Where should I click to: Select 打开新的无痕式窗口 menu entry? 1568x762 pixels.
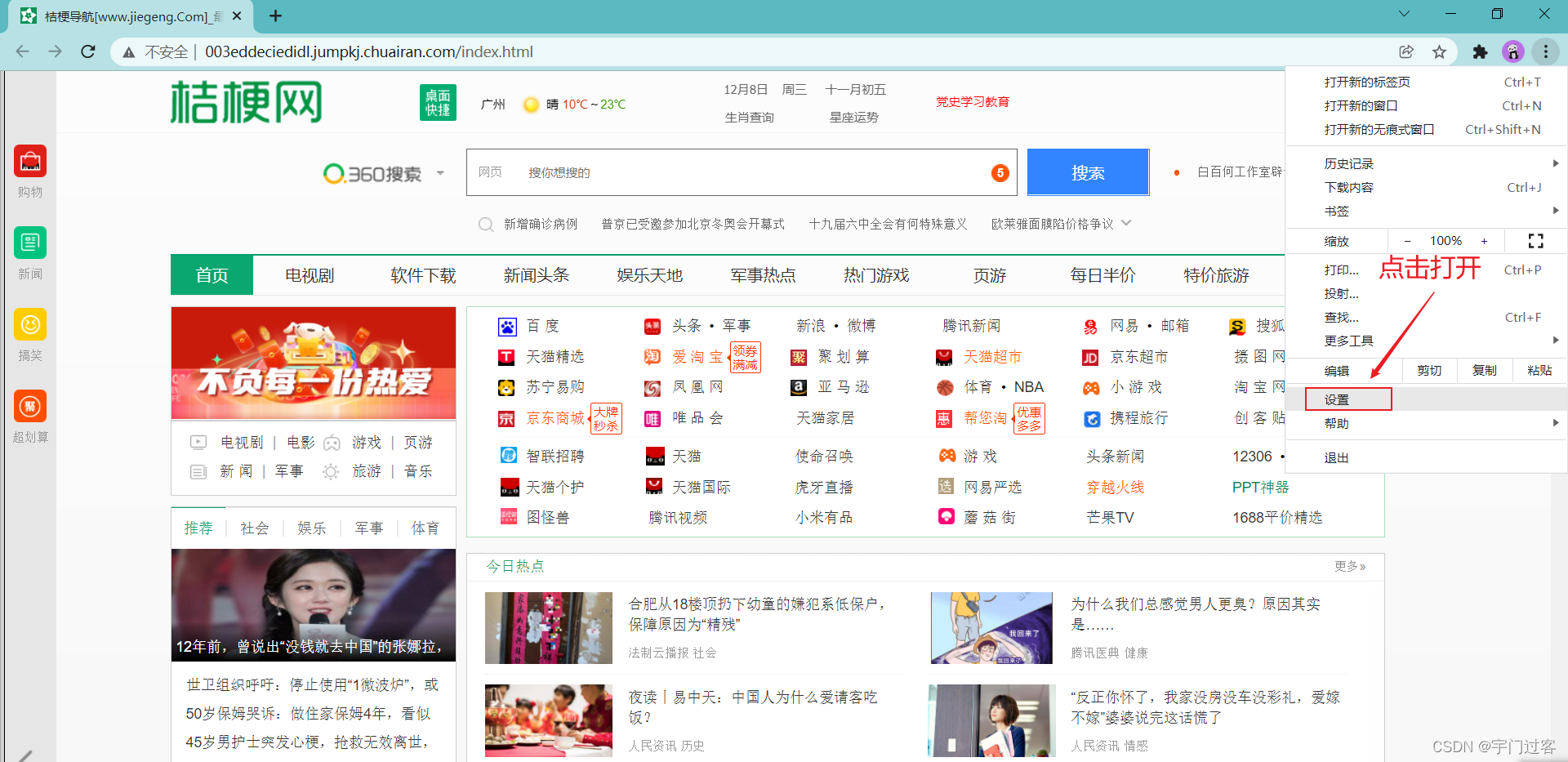1426,129
